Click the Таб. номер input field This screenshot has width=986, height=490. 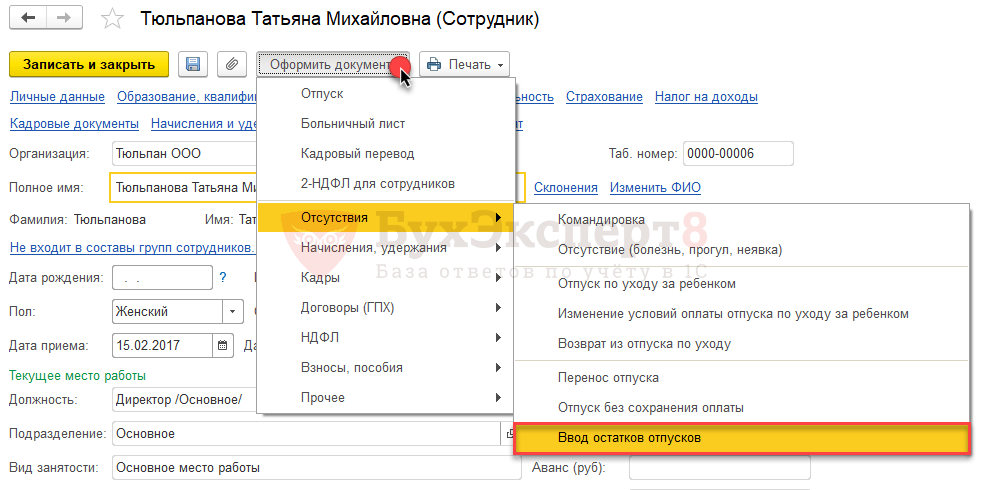pyautogui.click(x=737, y=153)
